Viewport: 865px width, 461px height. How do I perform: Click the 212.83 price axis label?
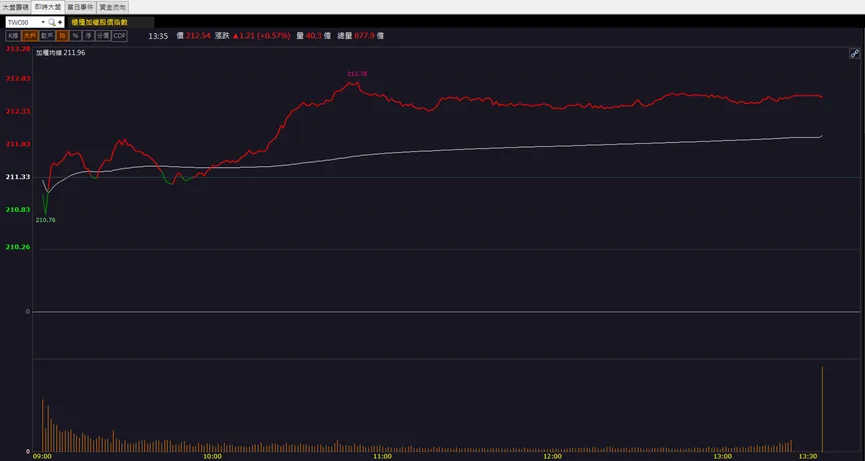click(18, 79)
